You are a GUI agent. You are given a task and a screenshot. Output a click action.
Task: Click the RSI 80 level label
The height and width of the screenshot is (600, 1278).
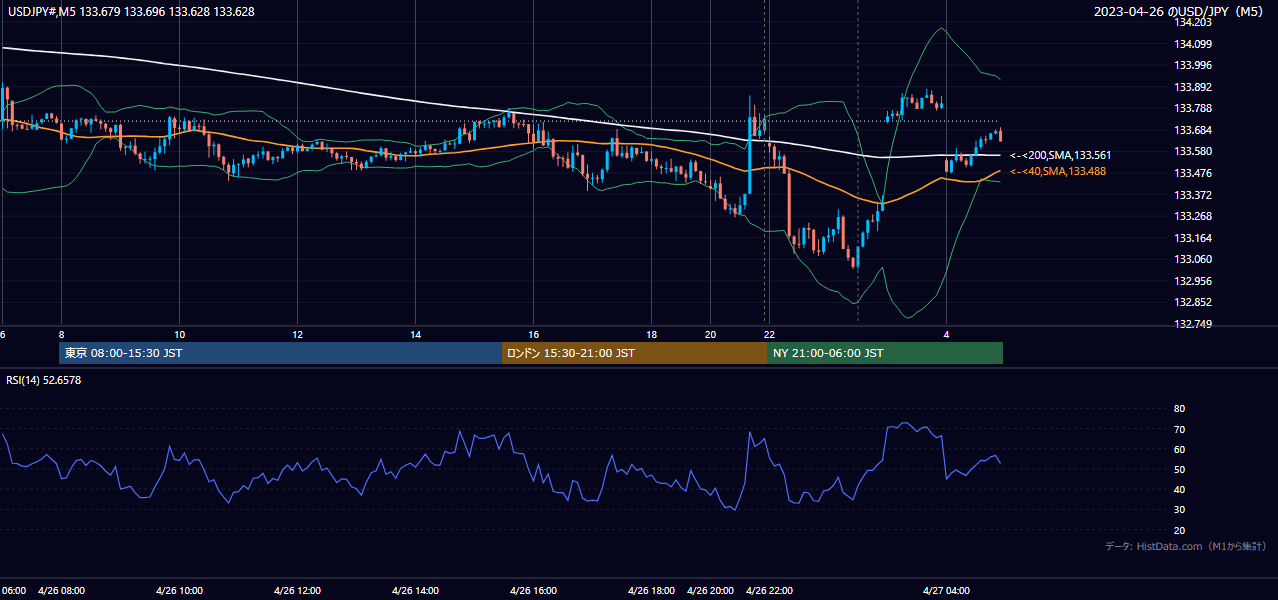[1179, 409]
